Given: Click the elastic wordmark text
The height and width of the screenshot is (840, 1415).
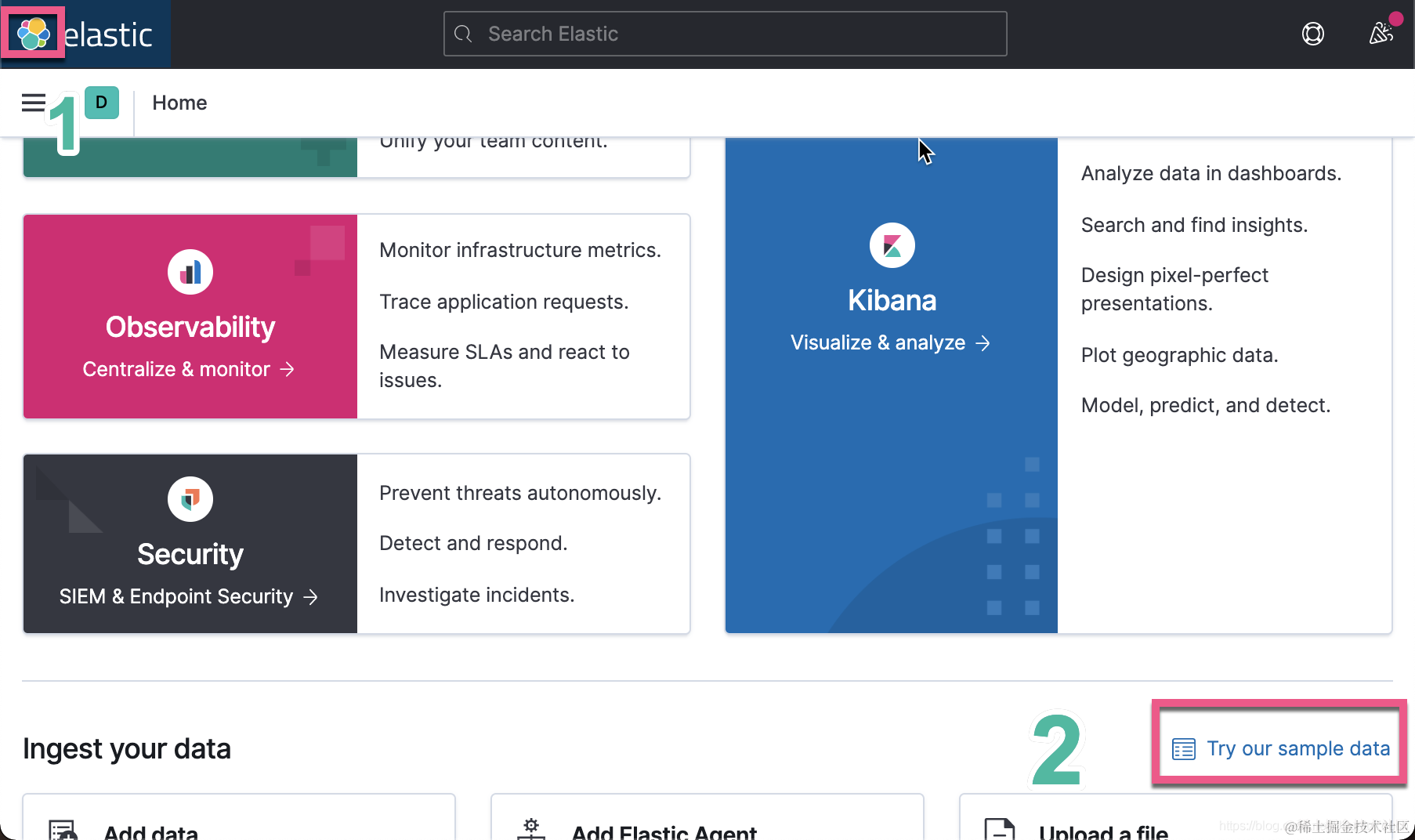Looking at the screenshot, I should click(x=108, y=35).
